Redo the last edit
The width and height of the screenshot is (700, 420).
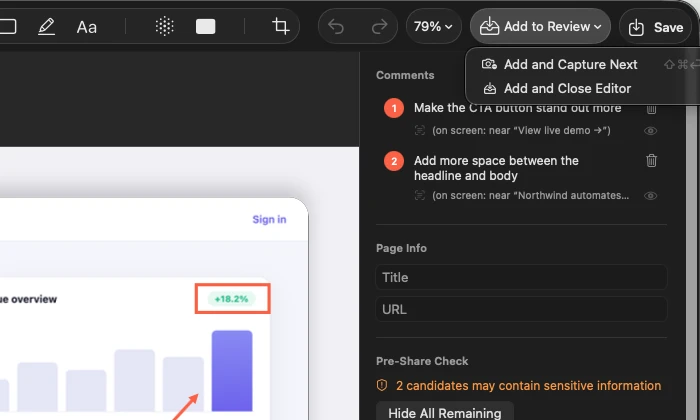pyautogui.click(x=379, y=27)
